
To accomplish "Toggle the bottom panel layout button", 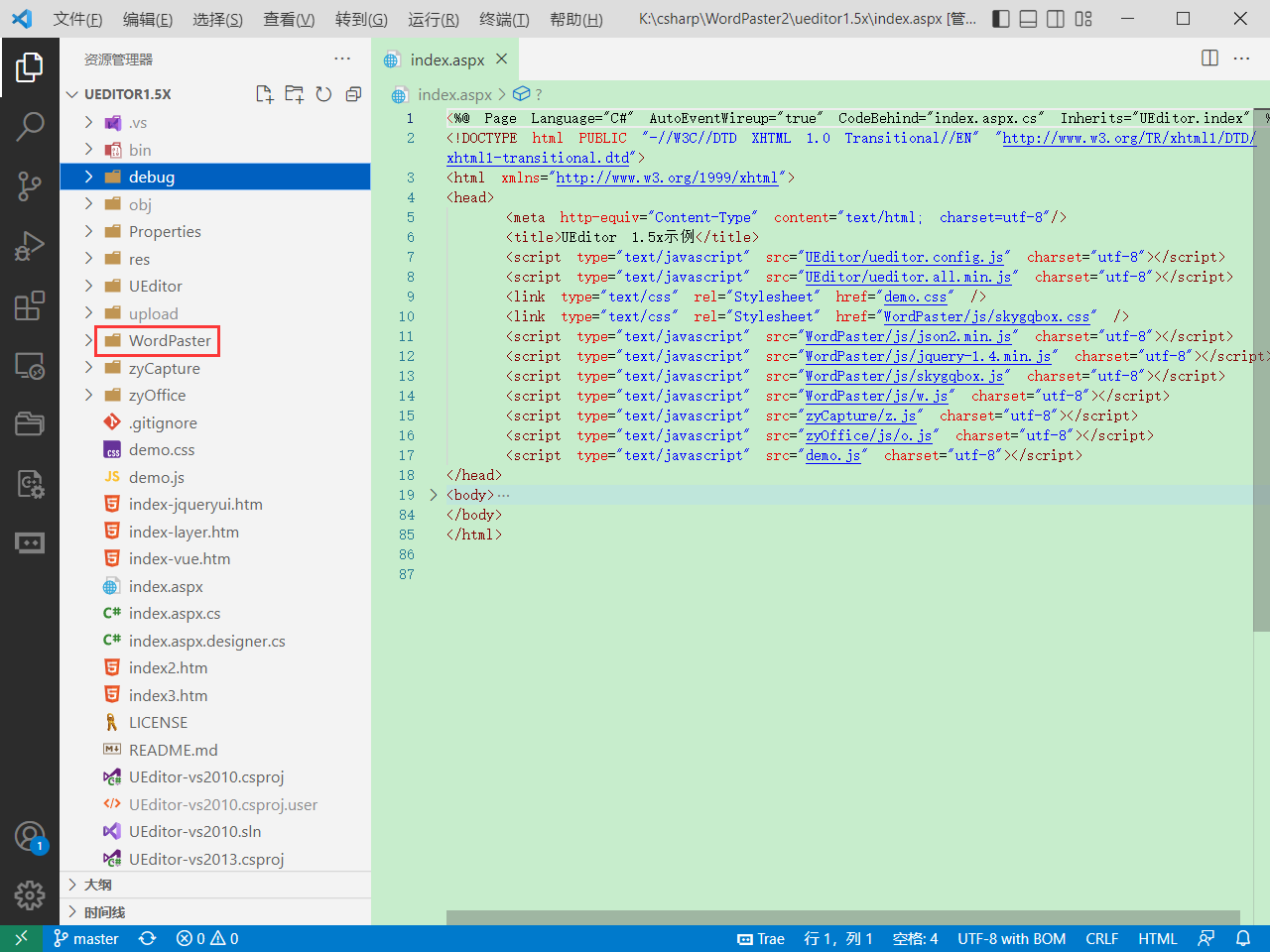I will point(1029,19).
